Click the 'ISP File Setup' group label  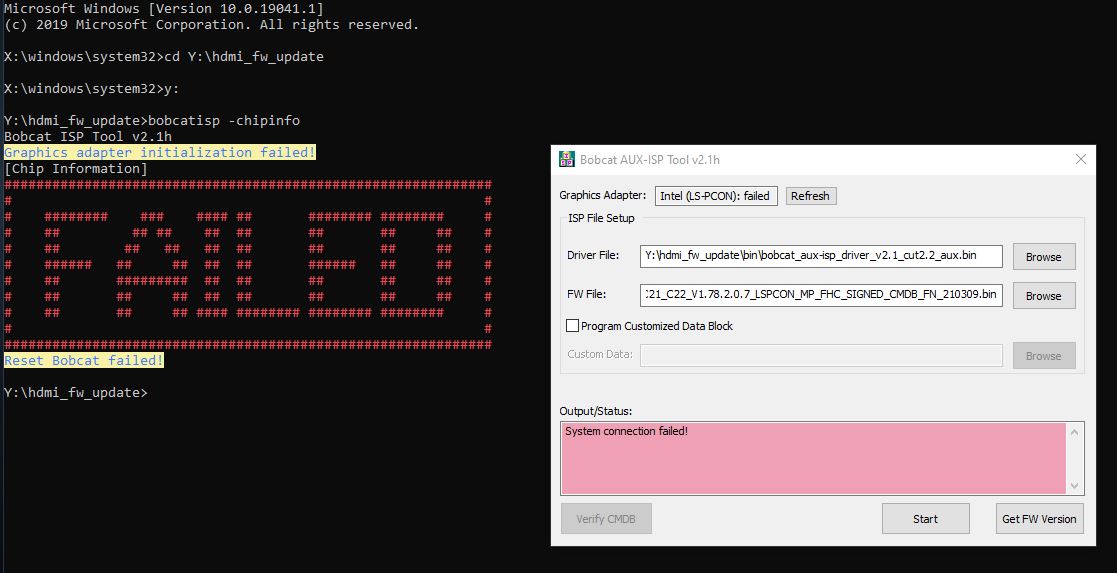pyautogui.click(x=601, y=218)
